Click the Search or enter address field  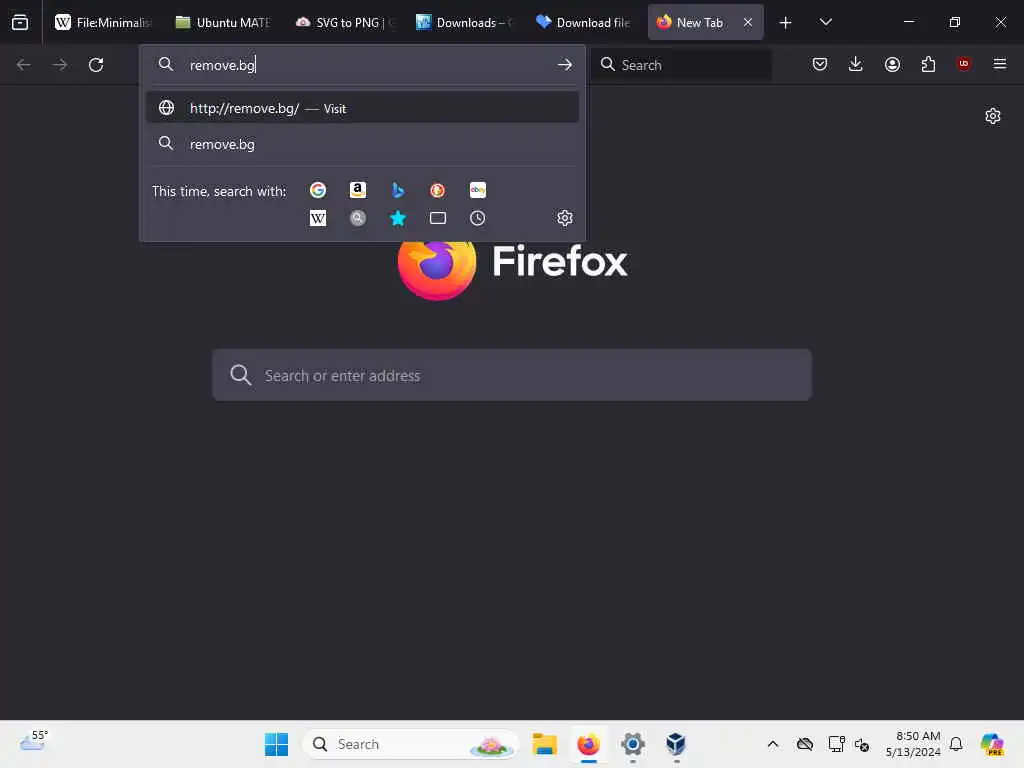(512, 375)
